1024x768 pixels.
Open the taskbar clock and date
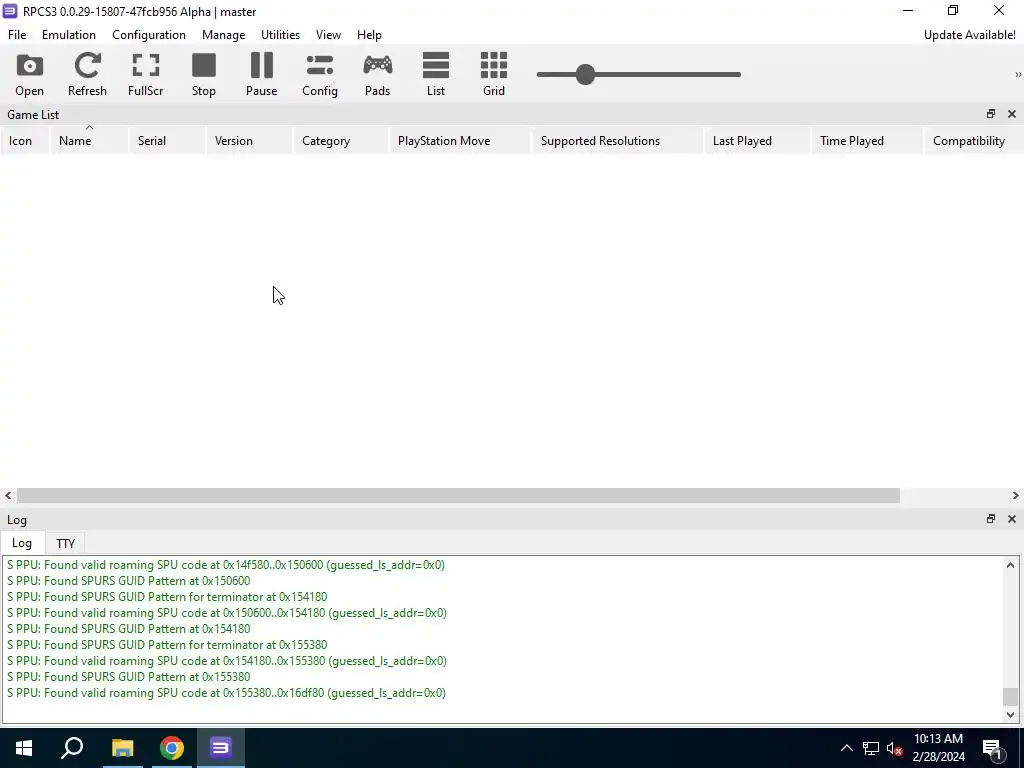pyautogui.click(x=938, y=748)
